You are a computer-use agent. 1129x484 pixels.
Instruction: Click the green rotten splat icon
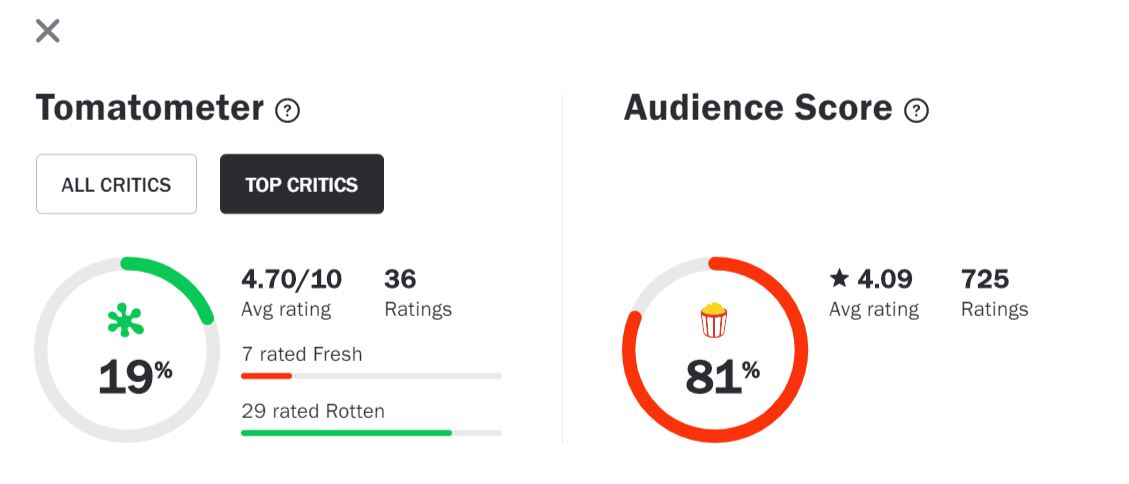[x=126, y=320]
